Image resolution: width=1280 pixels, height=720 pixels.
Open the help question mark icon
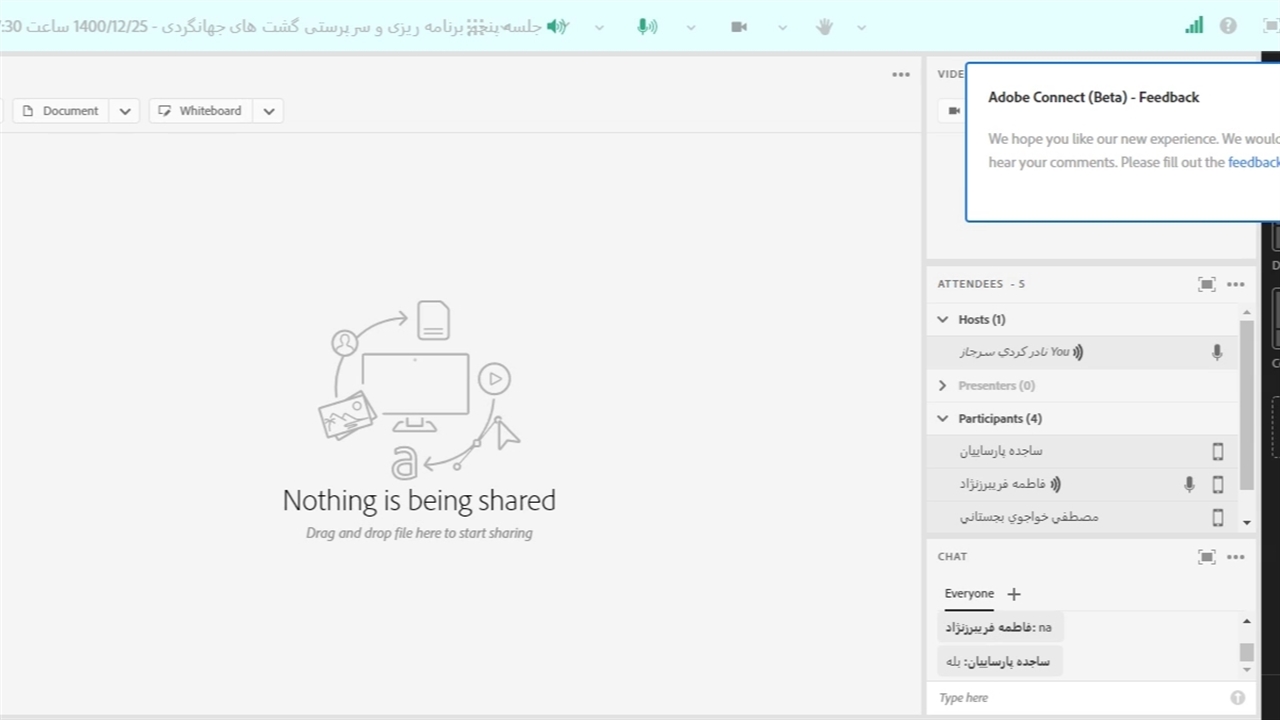point(1228,26)
